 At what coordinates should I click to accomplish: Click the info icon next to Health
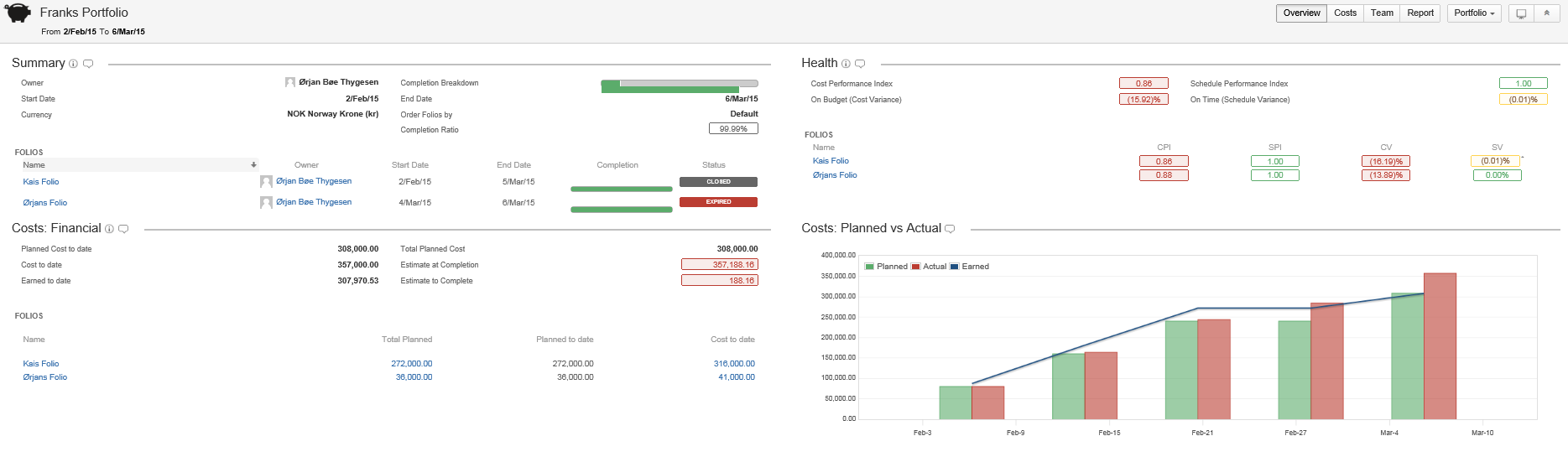coord(846,64)
